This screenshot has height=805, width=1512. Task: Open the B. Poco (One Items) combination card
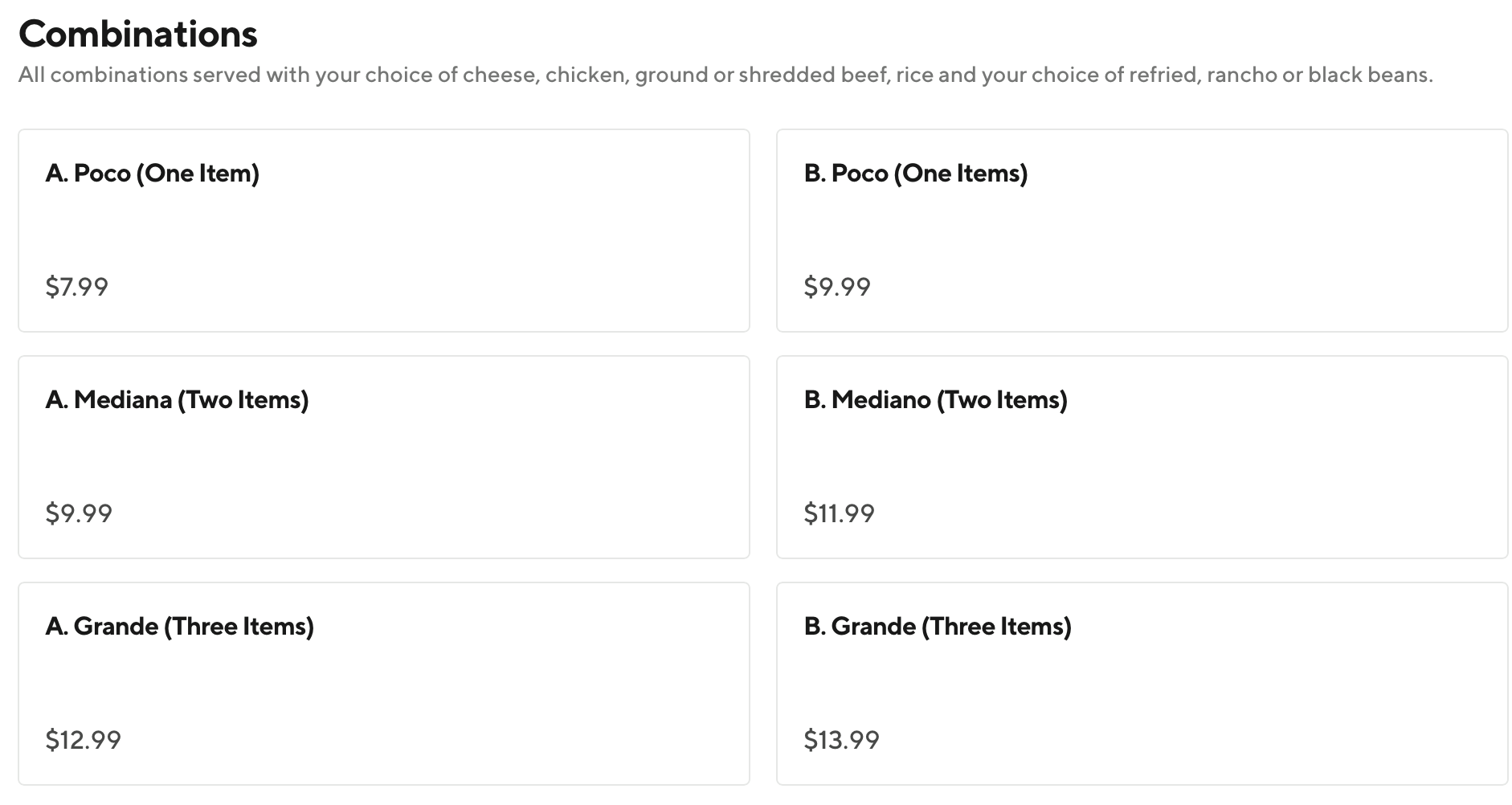pyautogui.click(x=1142, y=231)
